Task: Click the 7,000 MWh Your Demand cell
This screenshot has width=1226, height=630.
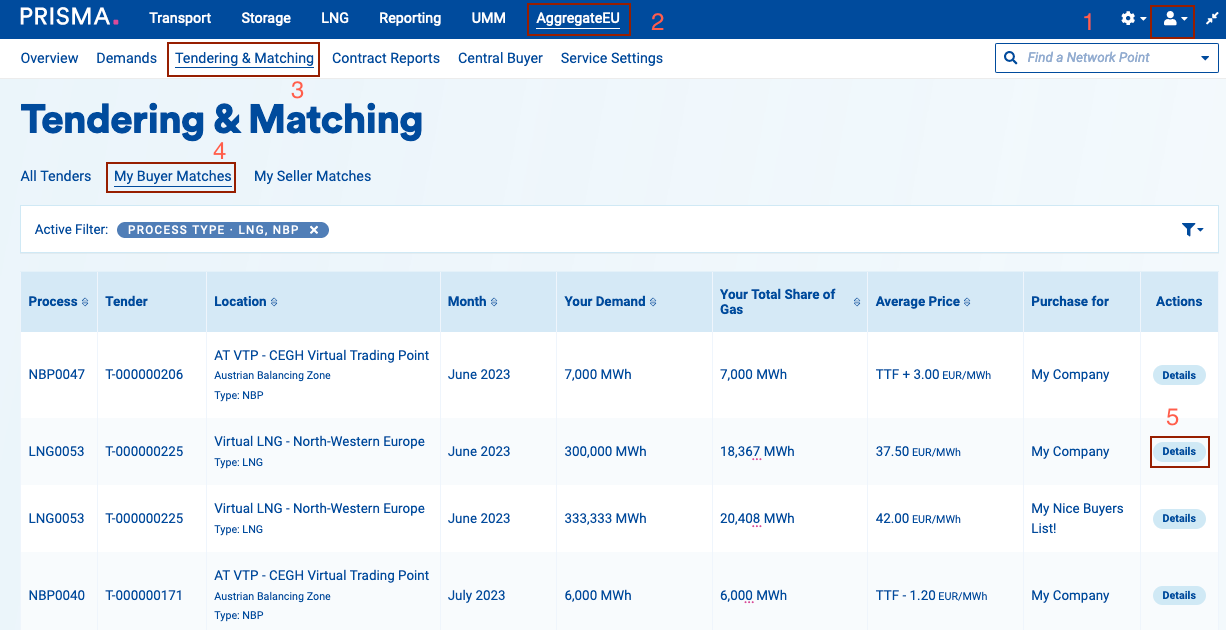Action: (598, 375)
